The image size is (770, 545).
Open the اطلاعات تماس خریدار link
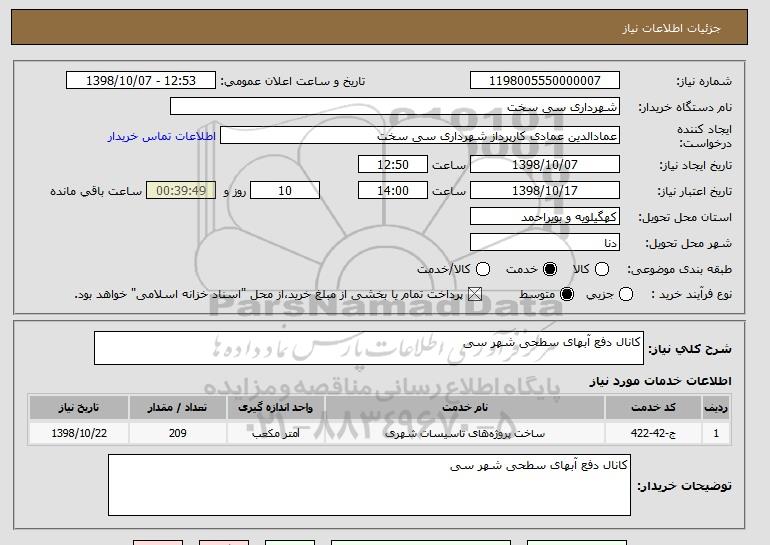click(x=162, y=136)
